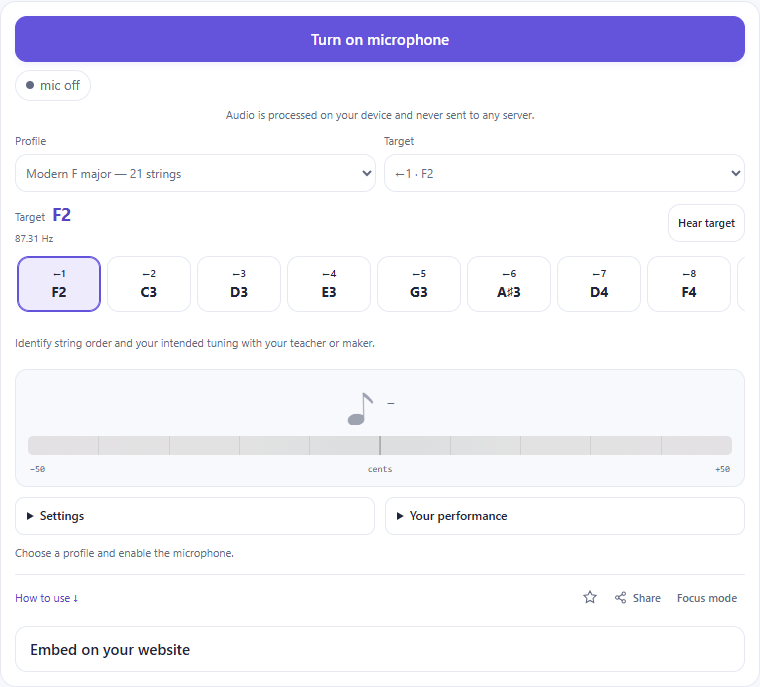
Task: Click the Audio is processed on device notice
Action: pyautogui.click(x=380, y=115)
